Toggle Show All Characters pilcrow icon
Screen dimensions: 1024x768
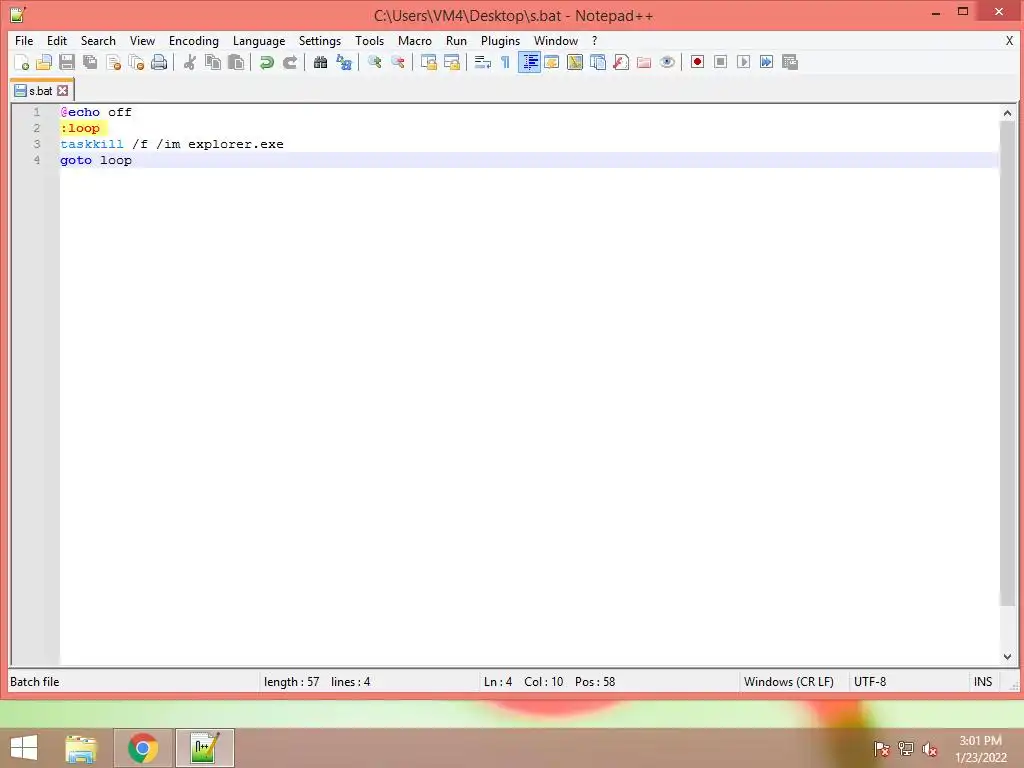(505, 62)
